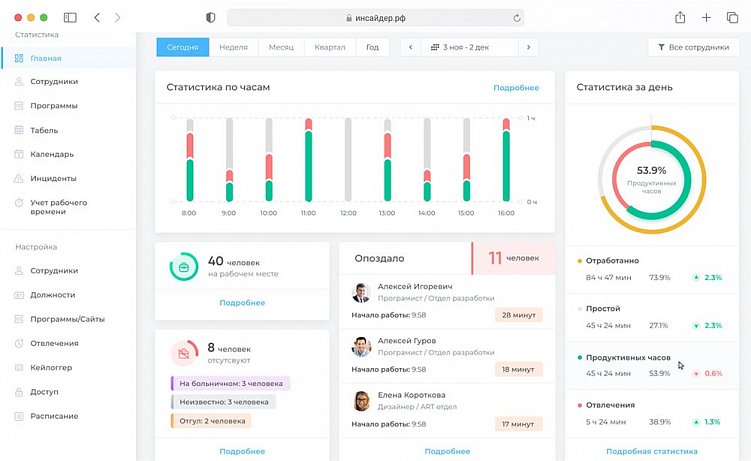Switch to the Квартал period tab

330,47
